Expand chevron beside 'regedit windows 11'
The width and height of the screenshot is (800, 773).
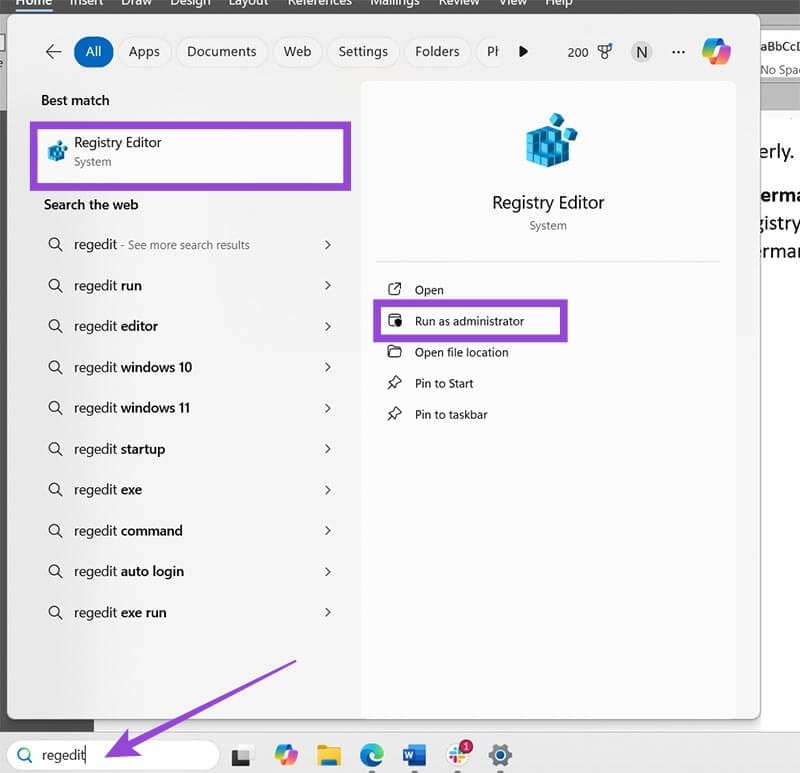tap(328, 408)
